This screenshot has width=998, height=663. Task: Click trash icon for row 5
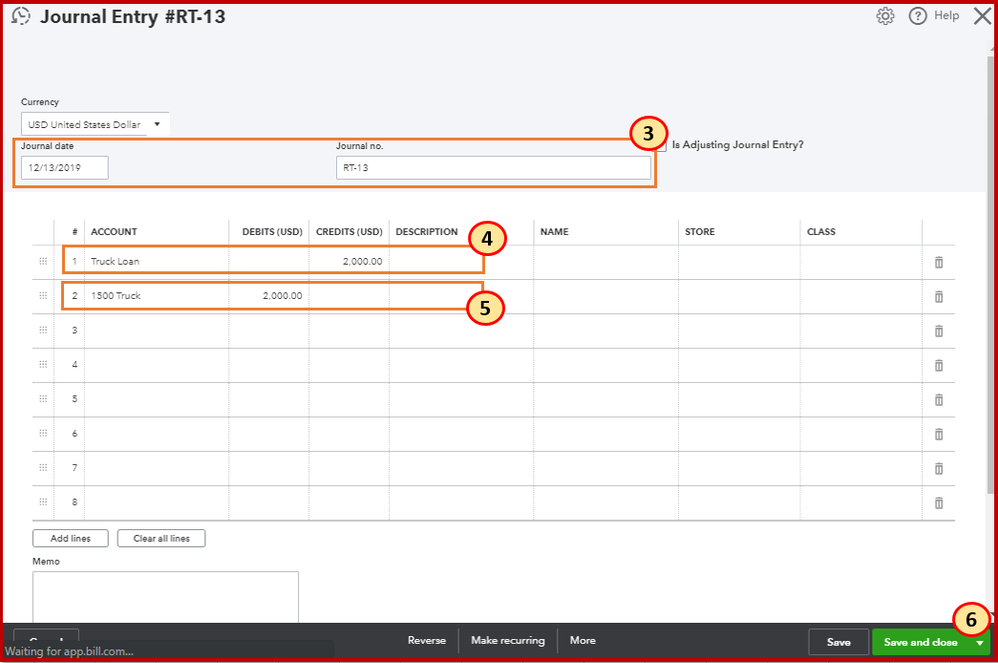click(x=938, y=400)
